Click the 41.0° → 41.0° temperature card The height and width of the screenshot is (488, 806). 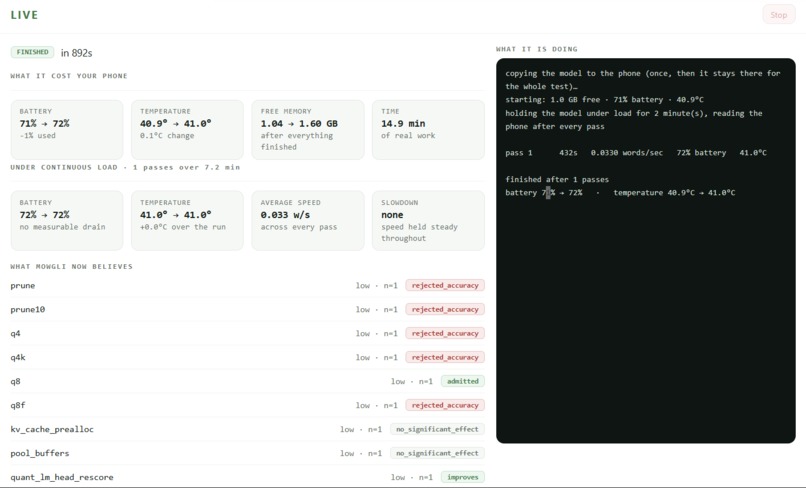[187, 221]
